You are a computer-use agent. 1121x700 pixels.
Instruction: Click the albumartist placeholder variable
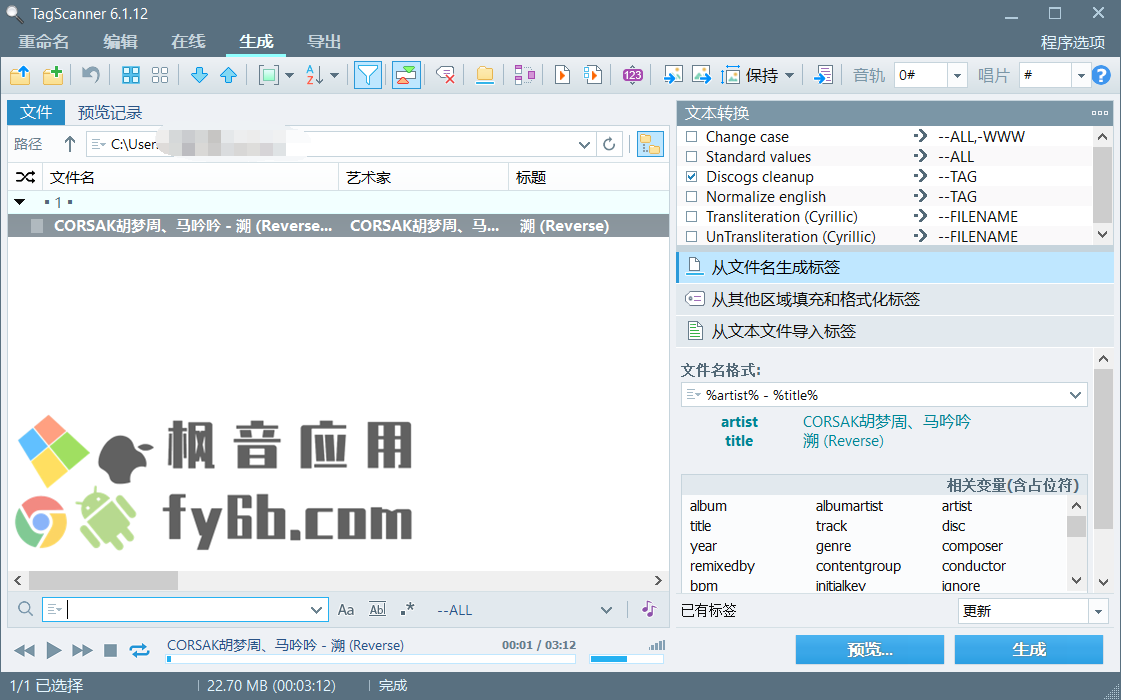point(849,506)
